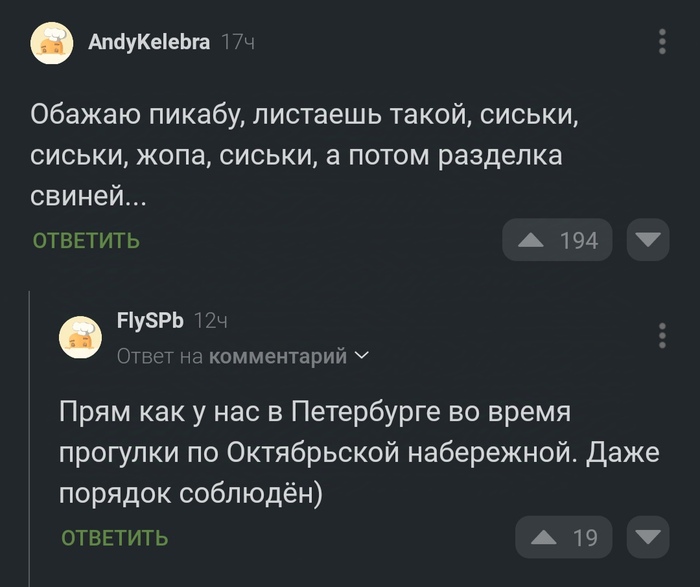
Task: Click the 19 rating count
Action: pyautogui.click(x=585, y=538)
